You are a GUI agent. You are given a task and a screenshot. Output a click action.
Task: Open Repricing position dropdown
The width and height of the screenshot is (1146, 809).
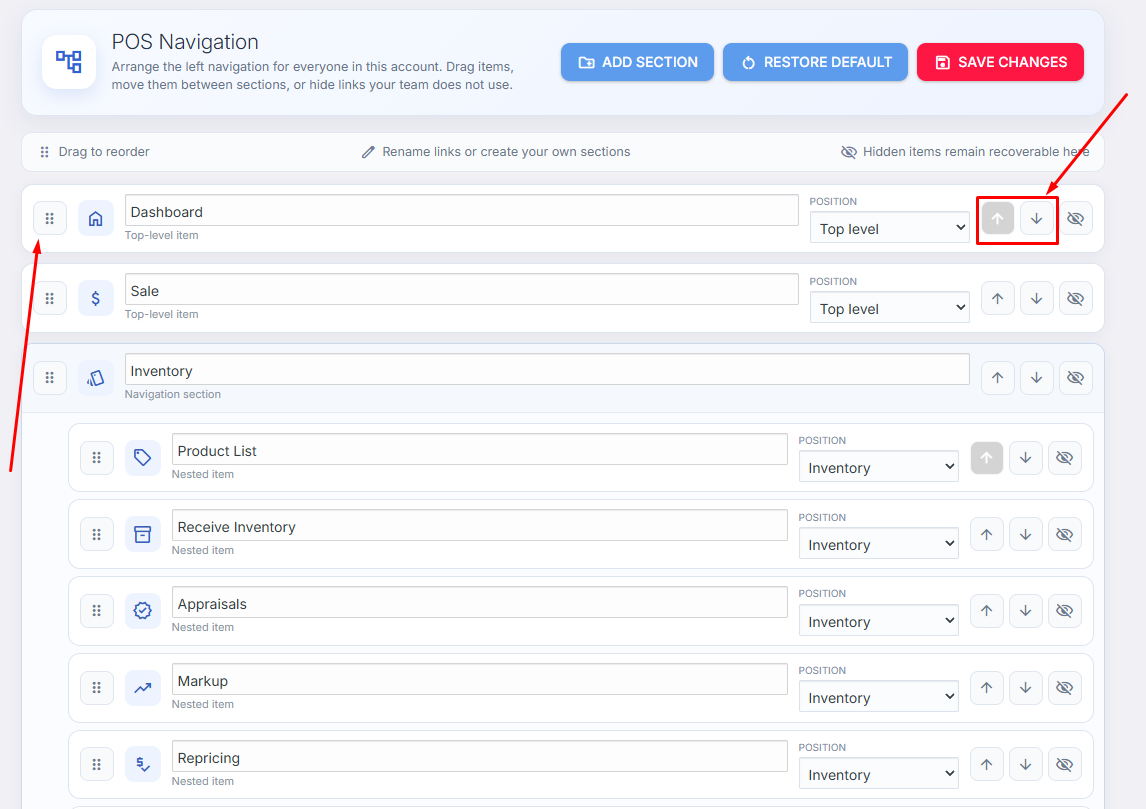(x=879, y=774)
